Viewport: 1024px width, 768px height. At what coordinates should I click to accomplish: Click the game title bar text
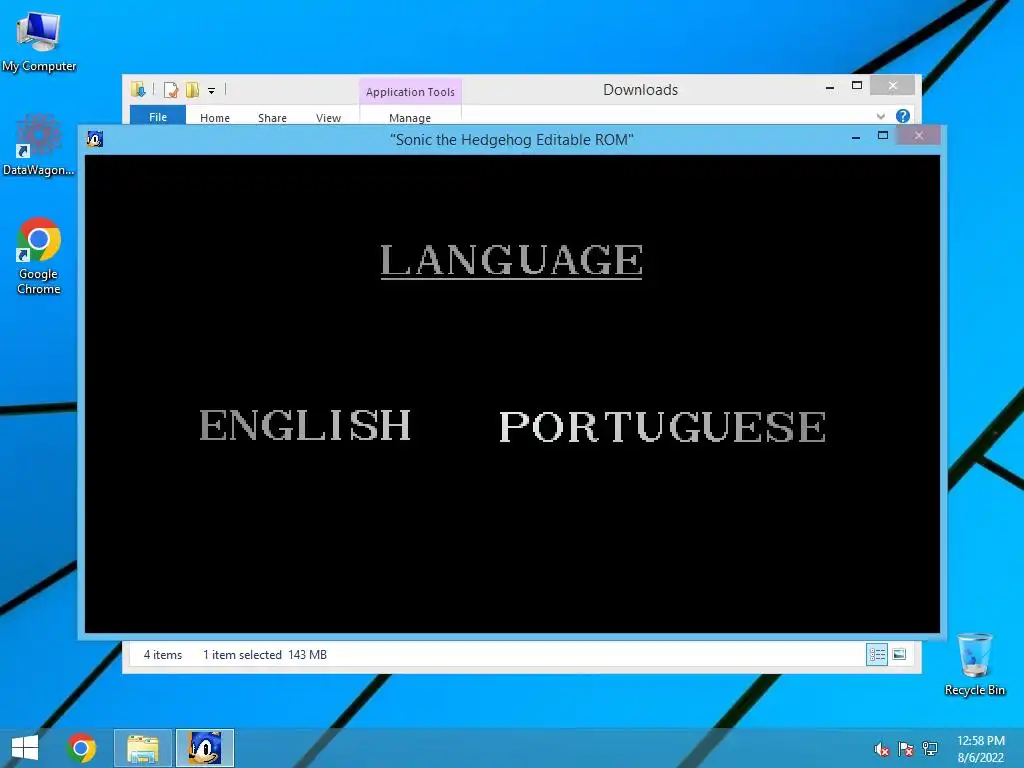click(x=511, y=140)
